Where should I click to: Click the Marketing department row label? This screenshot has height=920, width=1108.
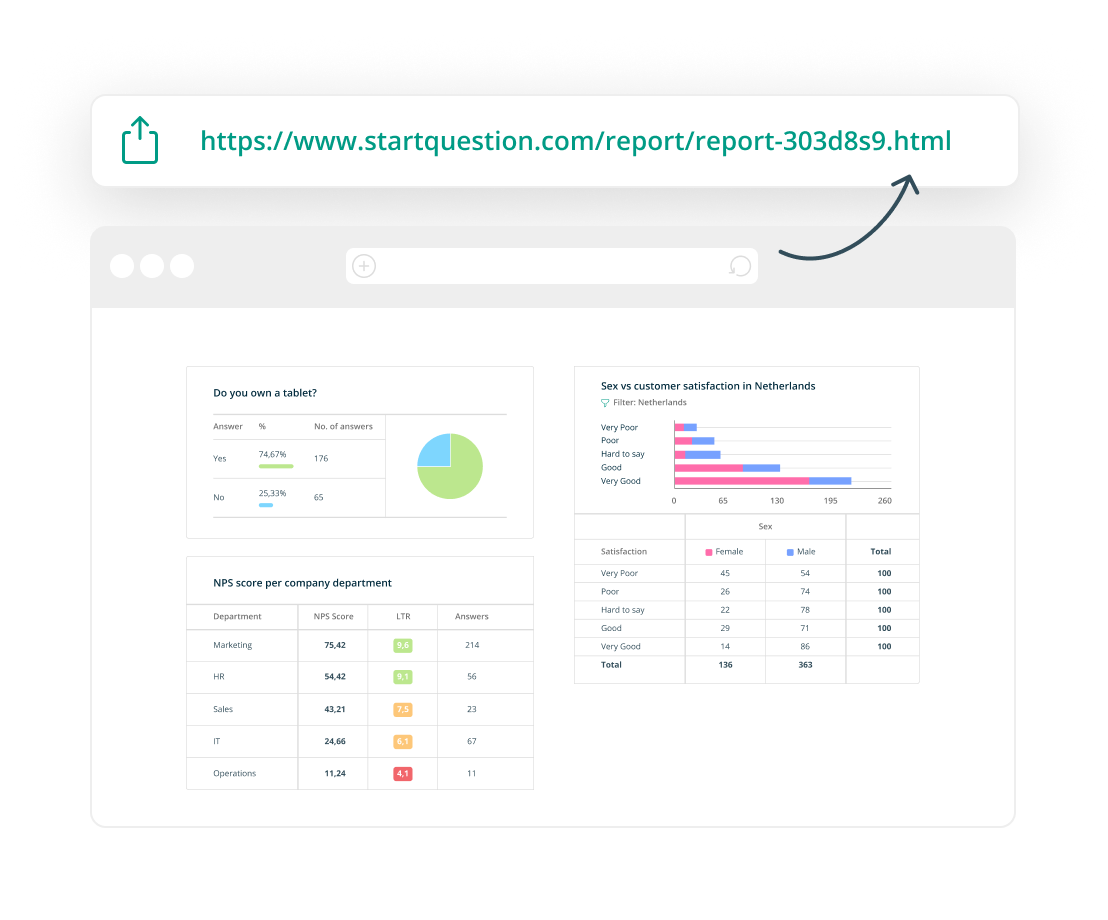pos(232,645)
